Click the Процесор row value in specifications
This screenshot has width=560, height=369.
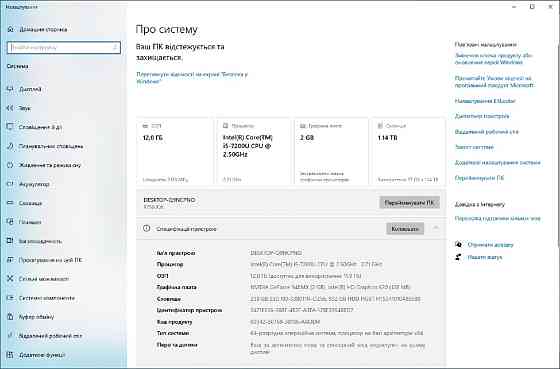click(316, 264)
